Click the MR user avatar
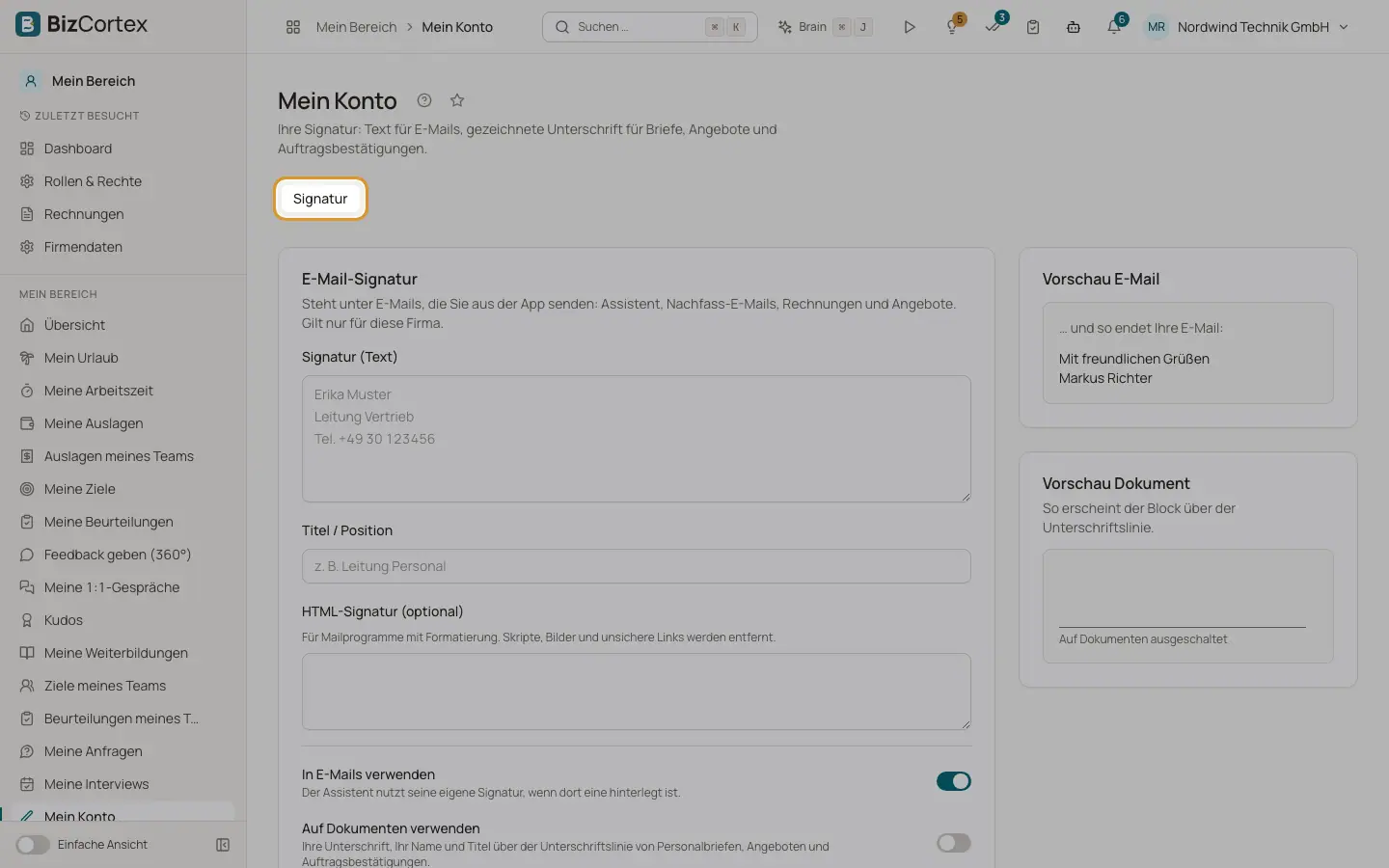Image resolution: width=1389 pixels, height=868 pixels. [1157, 27]
